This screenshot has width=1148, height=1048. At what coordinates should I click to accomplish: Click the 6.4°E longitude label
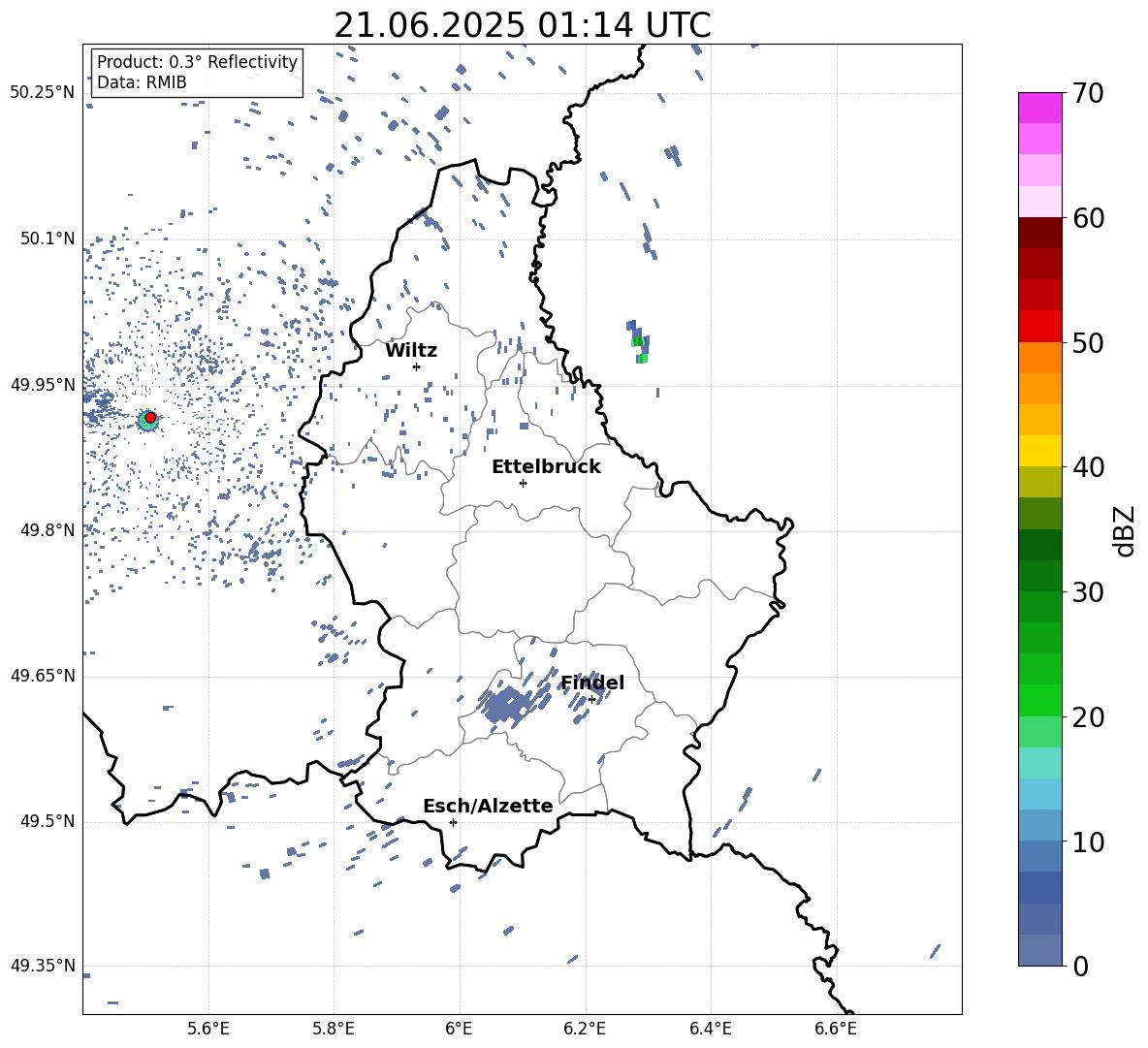click(710, 1029)
